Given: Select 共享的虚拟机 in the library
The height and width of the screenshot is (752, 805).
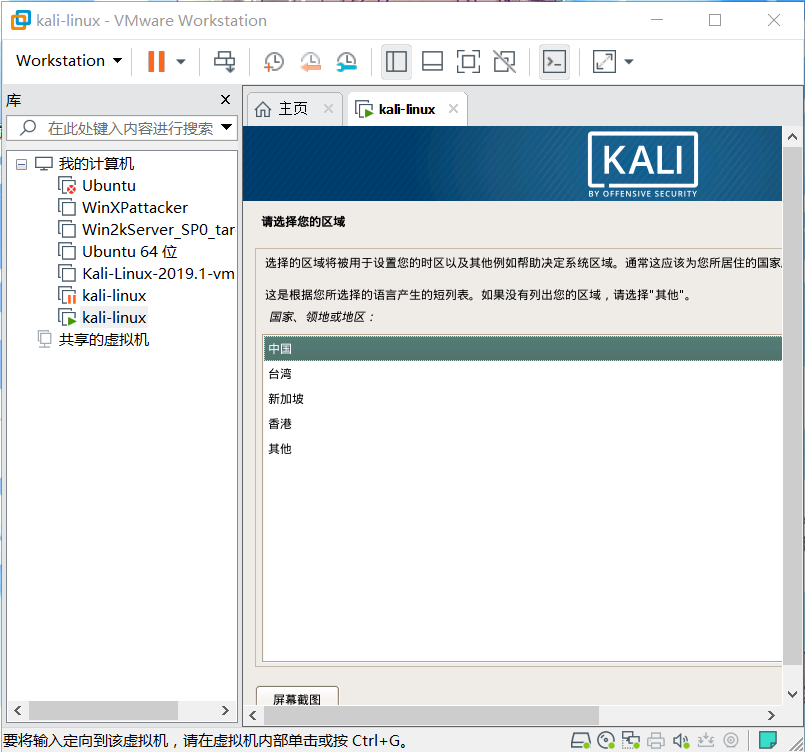Looking at the screenshot, I should click(x=103, y=340).
